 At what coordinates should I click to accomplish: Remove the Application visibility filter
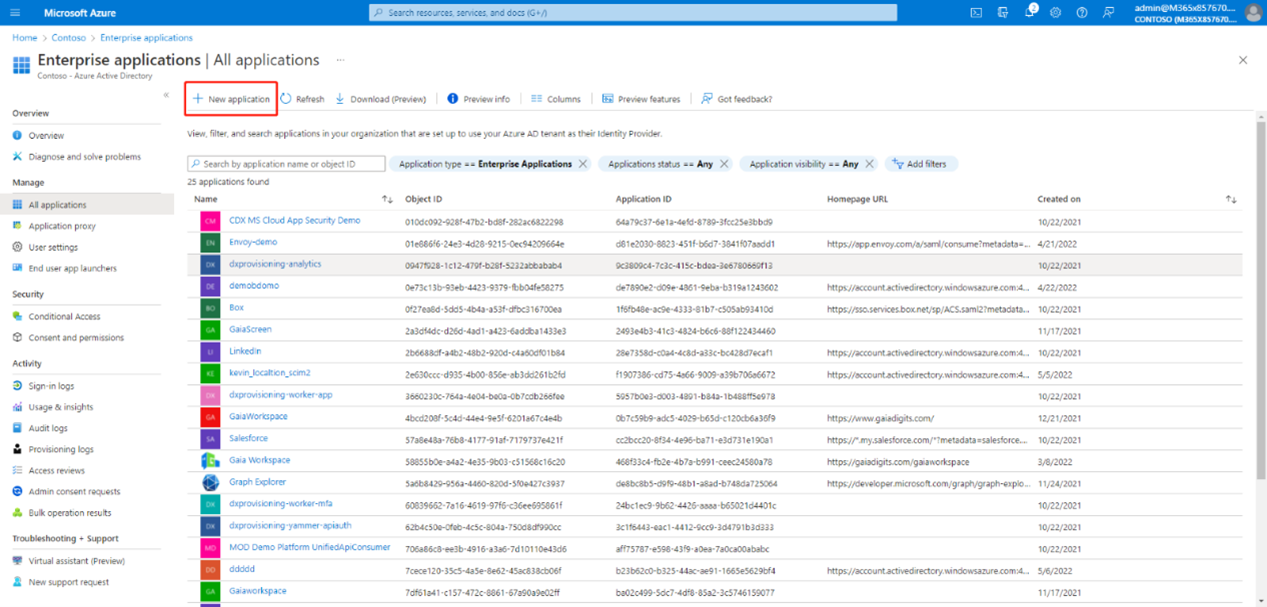(869, 164)
